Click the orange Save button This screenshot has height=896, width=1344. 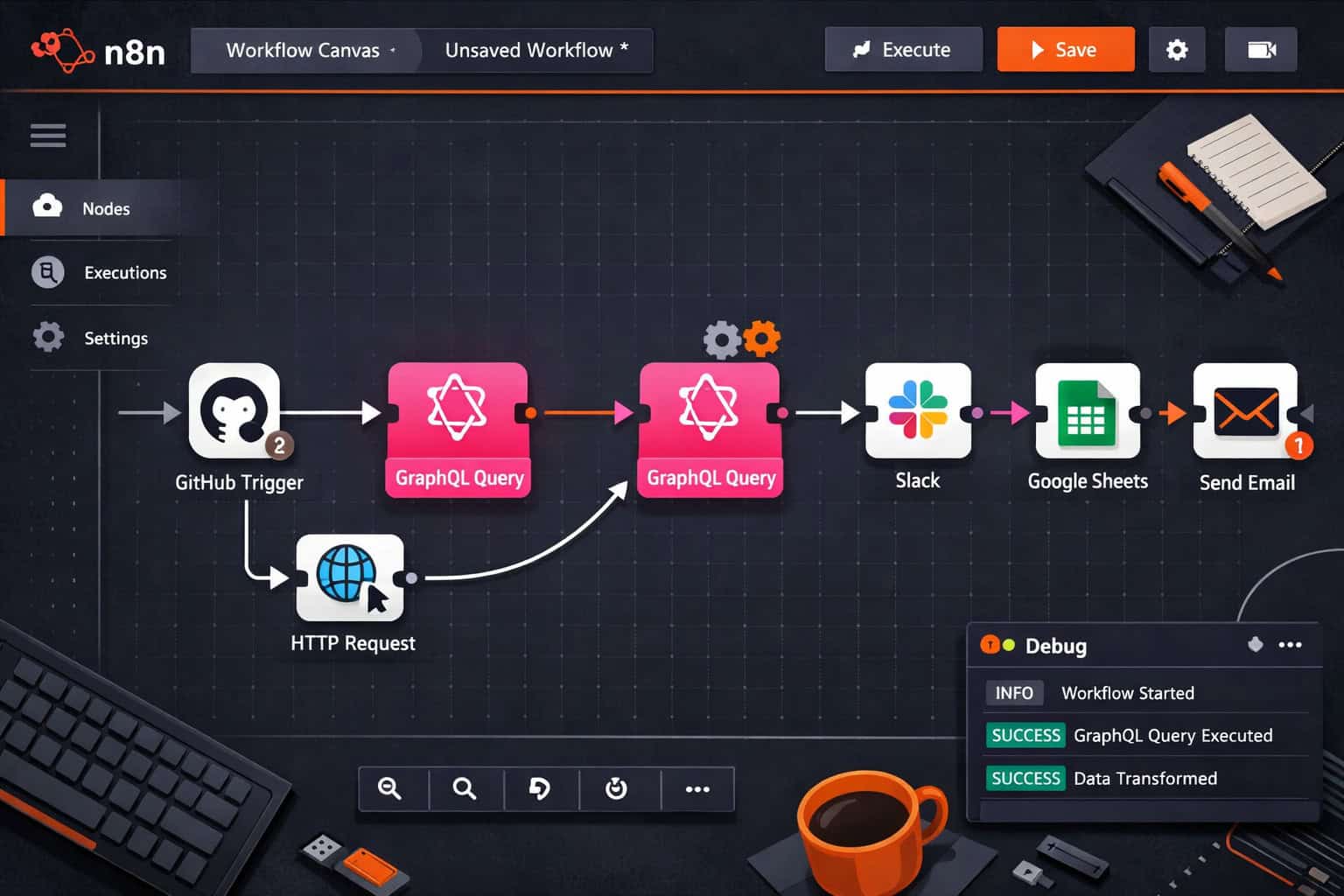1066,50
